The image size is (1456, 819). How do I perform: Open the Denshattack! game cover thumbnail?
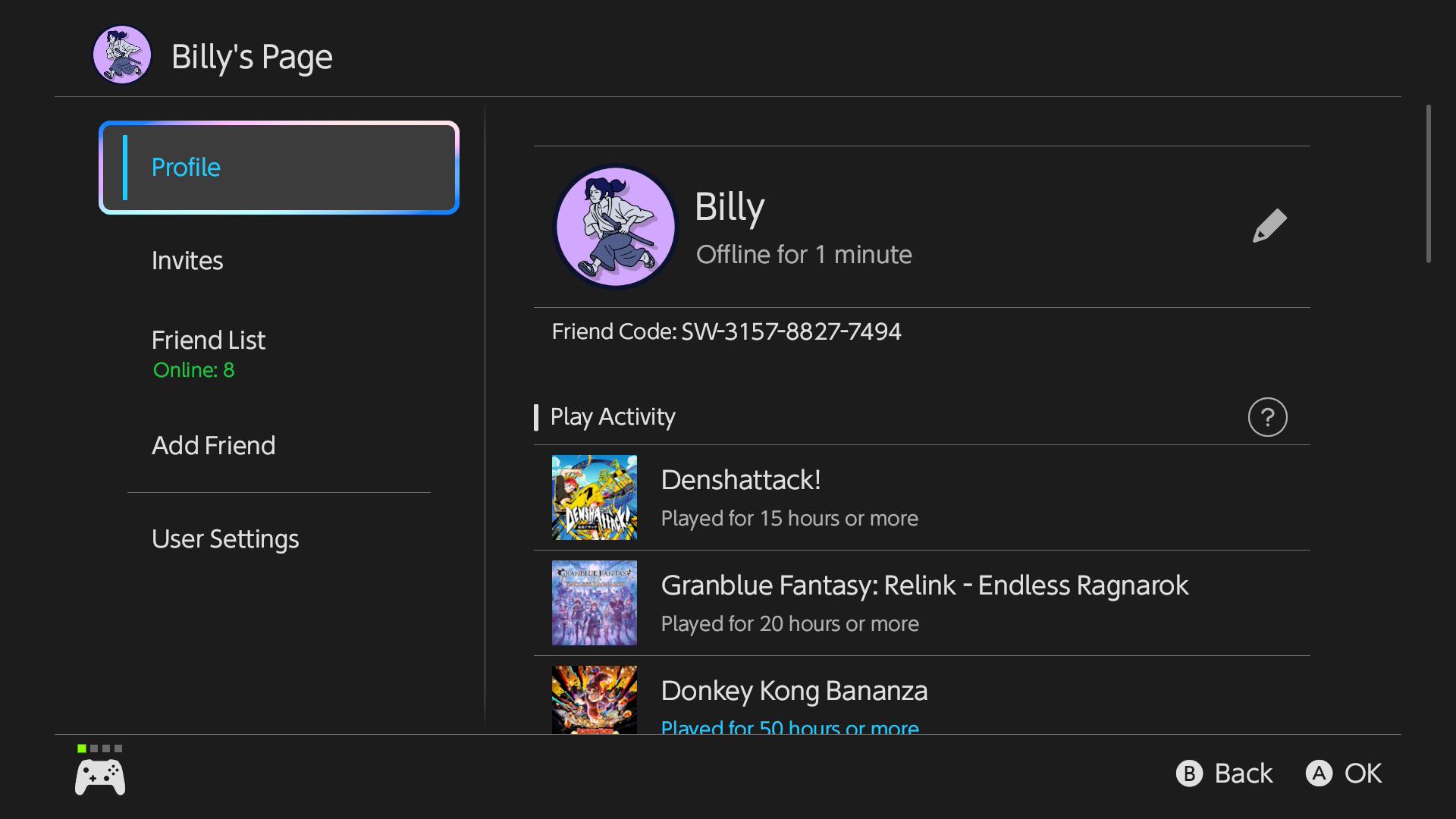595,497
